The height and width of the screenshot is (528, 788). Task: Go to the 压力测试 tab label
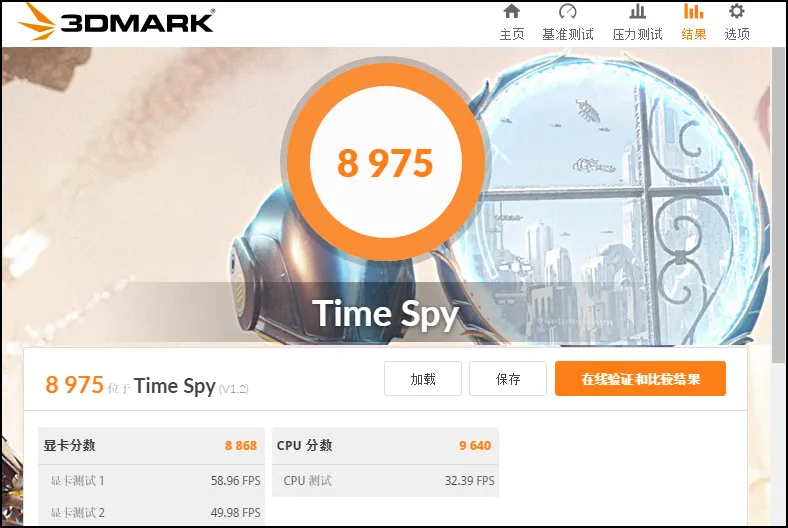click(x=637, y=34)
